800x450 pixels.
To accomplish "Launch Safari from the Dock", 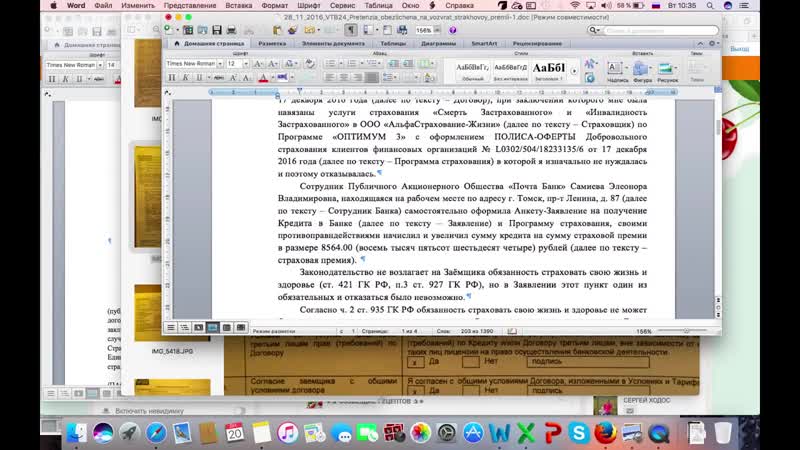I will (156, 433).
